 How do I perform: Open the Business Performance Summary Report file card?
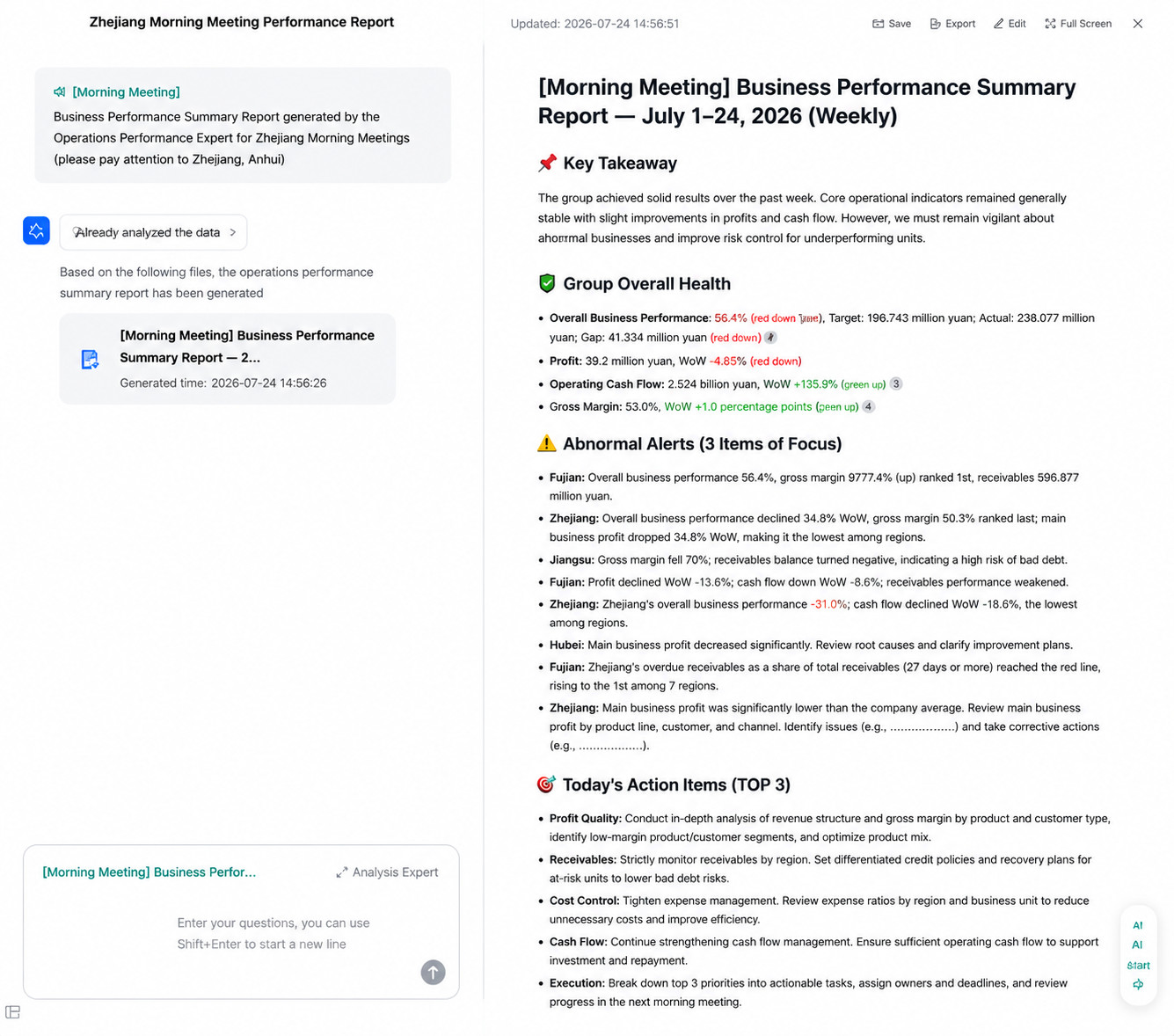(x=228, y=359)
